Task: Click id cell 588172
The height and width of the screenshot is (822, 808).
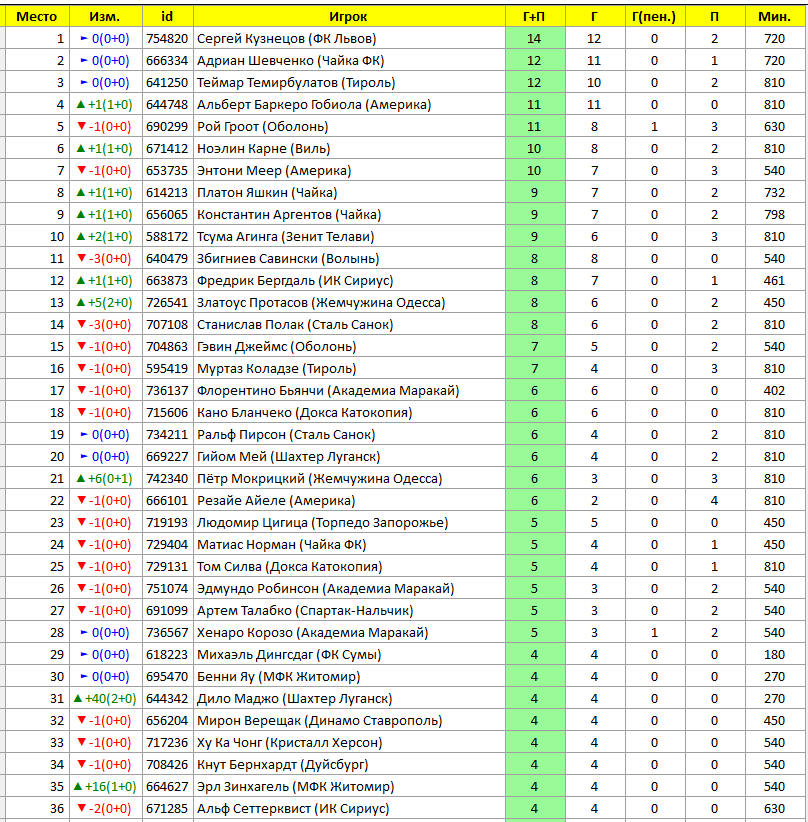Action: (167, 237)
